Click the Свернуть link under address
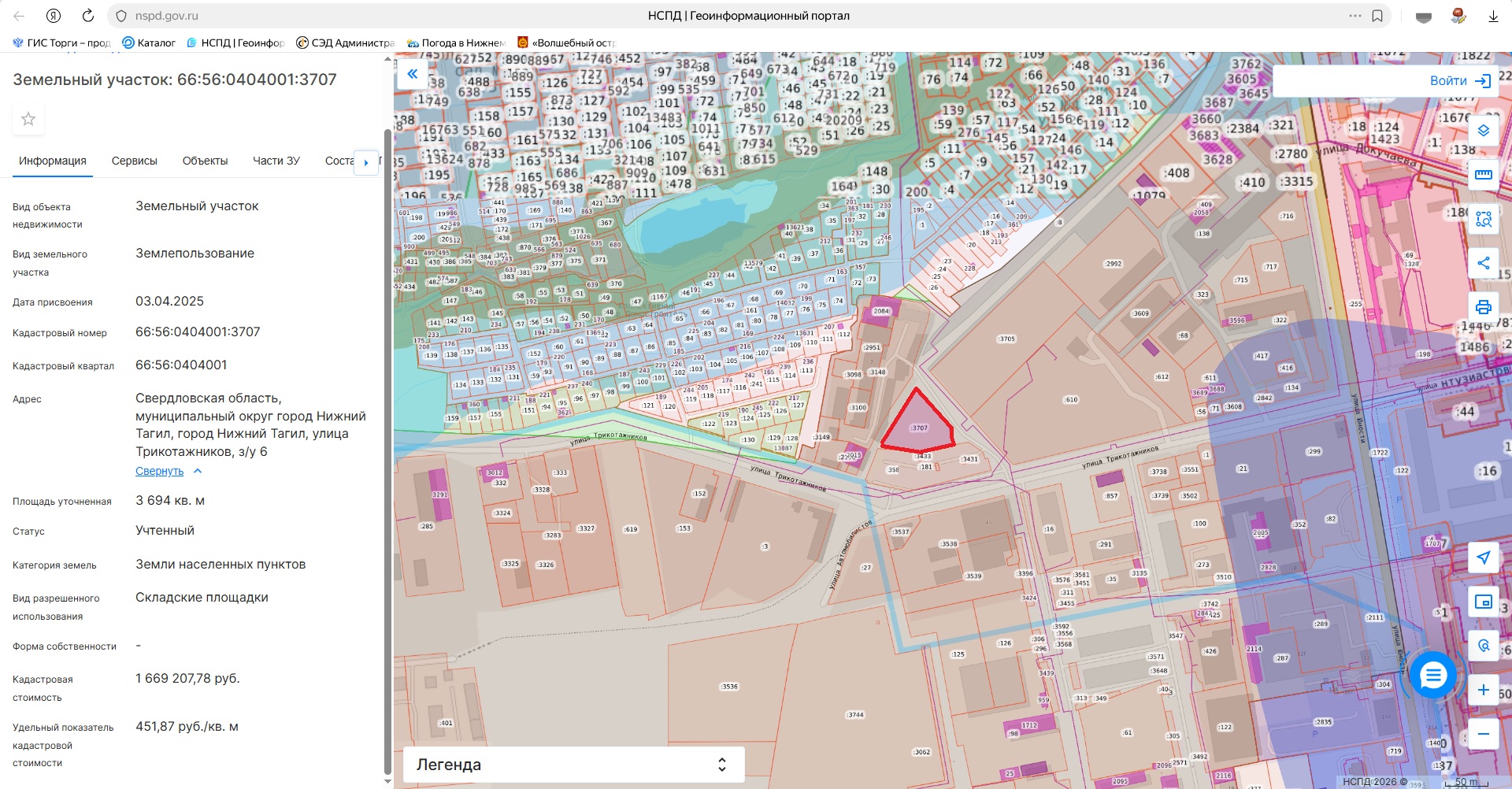This screenshot has width=1512, height=789. pyautogui.click(x=160, y=471)
